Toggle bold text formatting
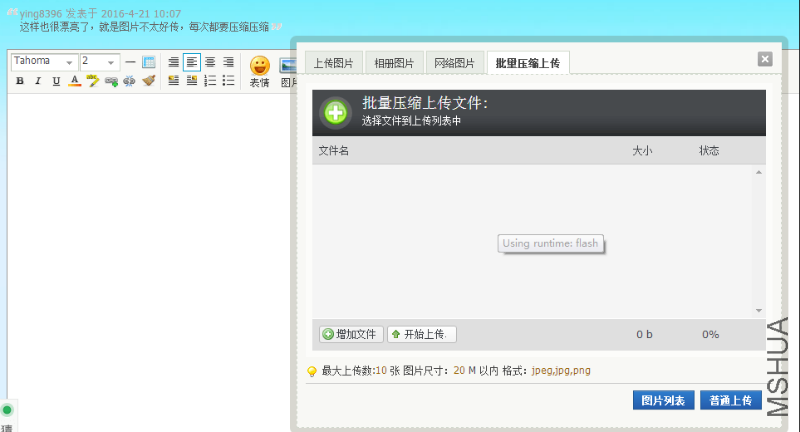The width and height of the screenshot is (800, 432). tap(20, 81)
